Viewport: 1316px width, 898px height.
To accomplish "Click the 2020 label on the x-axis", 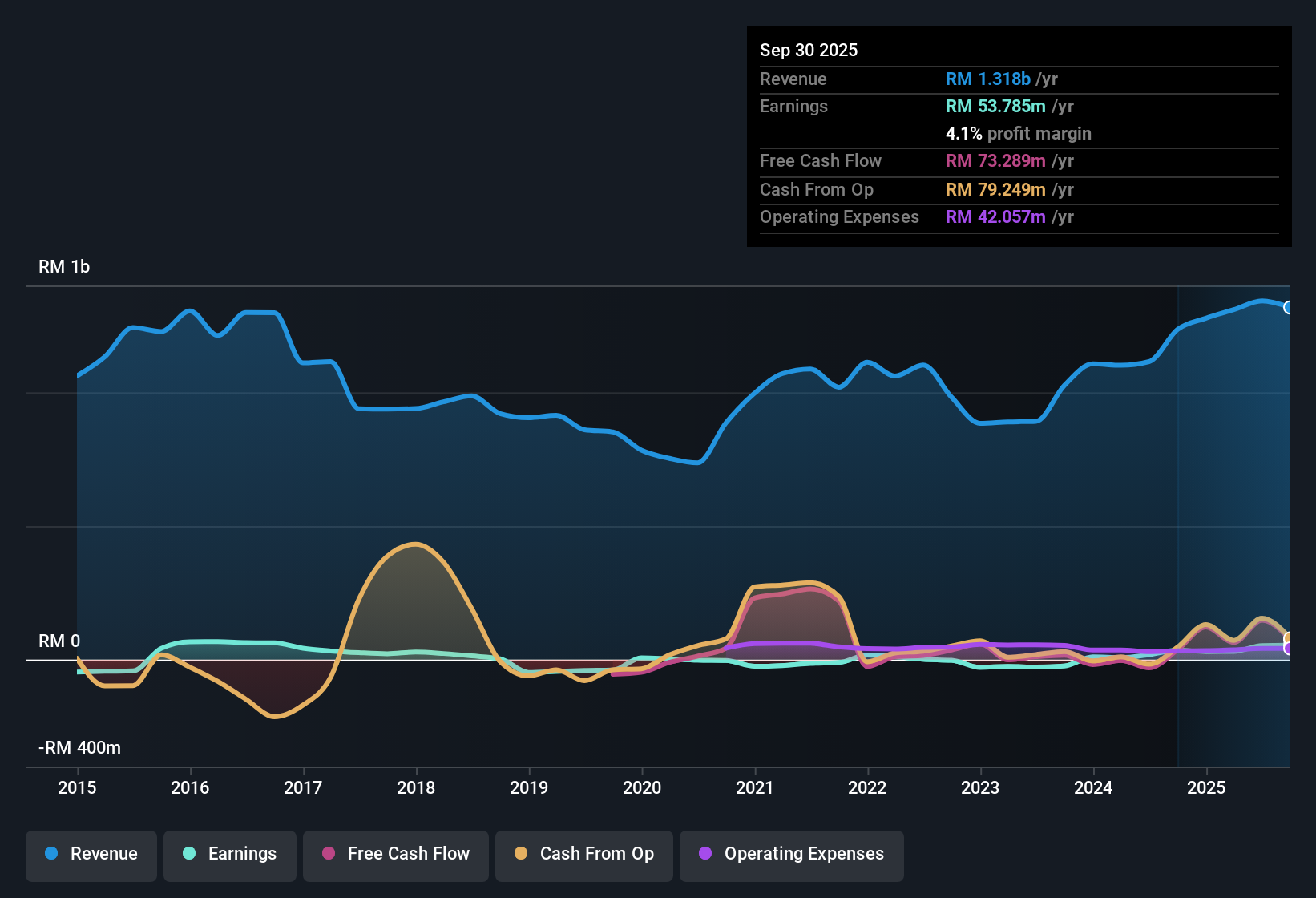I will click(642, 788).
